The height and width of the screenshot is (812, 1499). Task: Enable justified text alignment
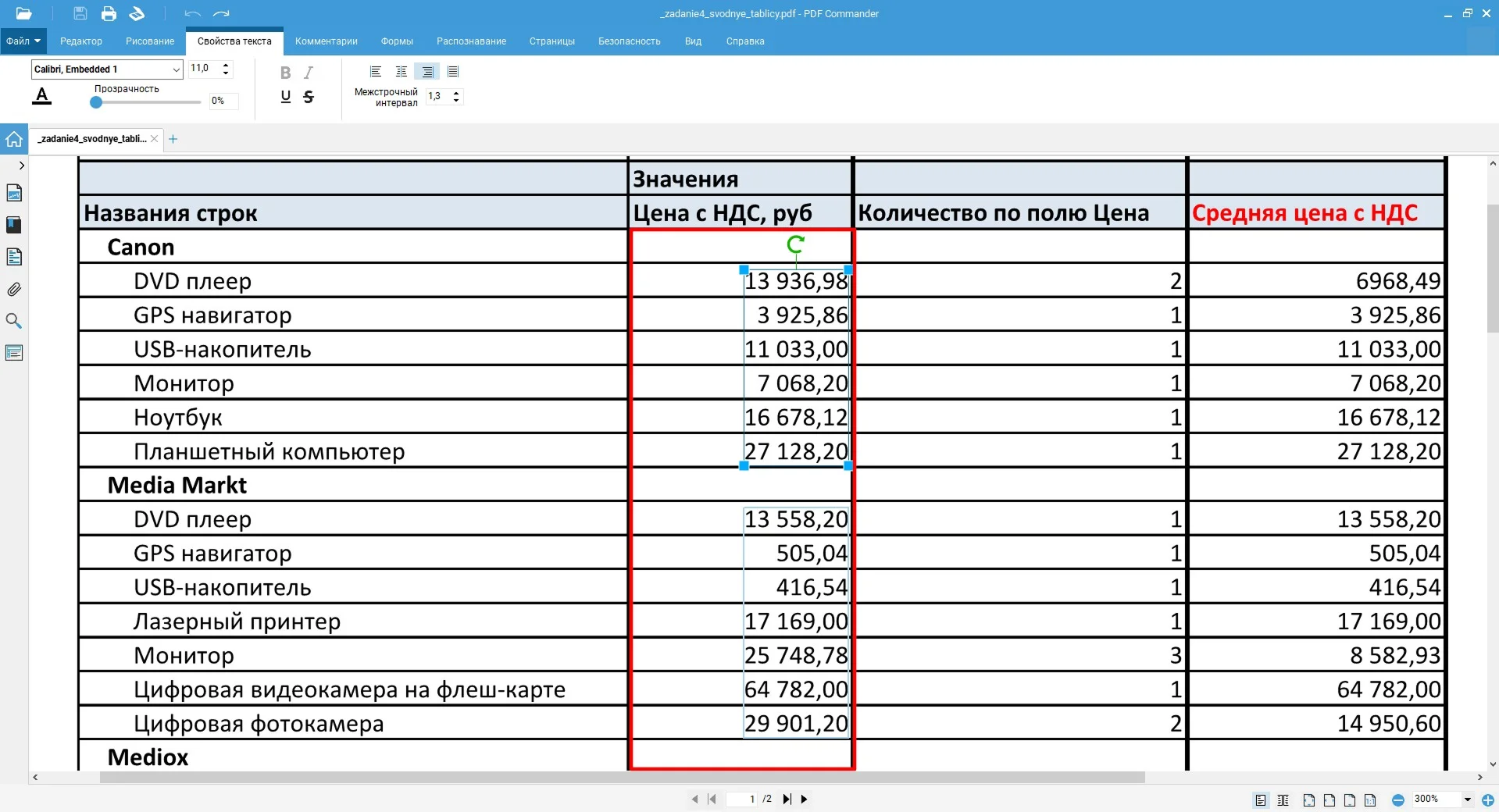pyautogui.click(x=453, y=72)
